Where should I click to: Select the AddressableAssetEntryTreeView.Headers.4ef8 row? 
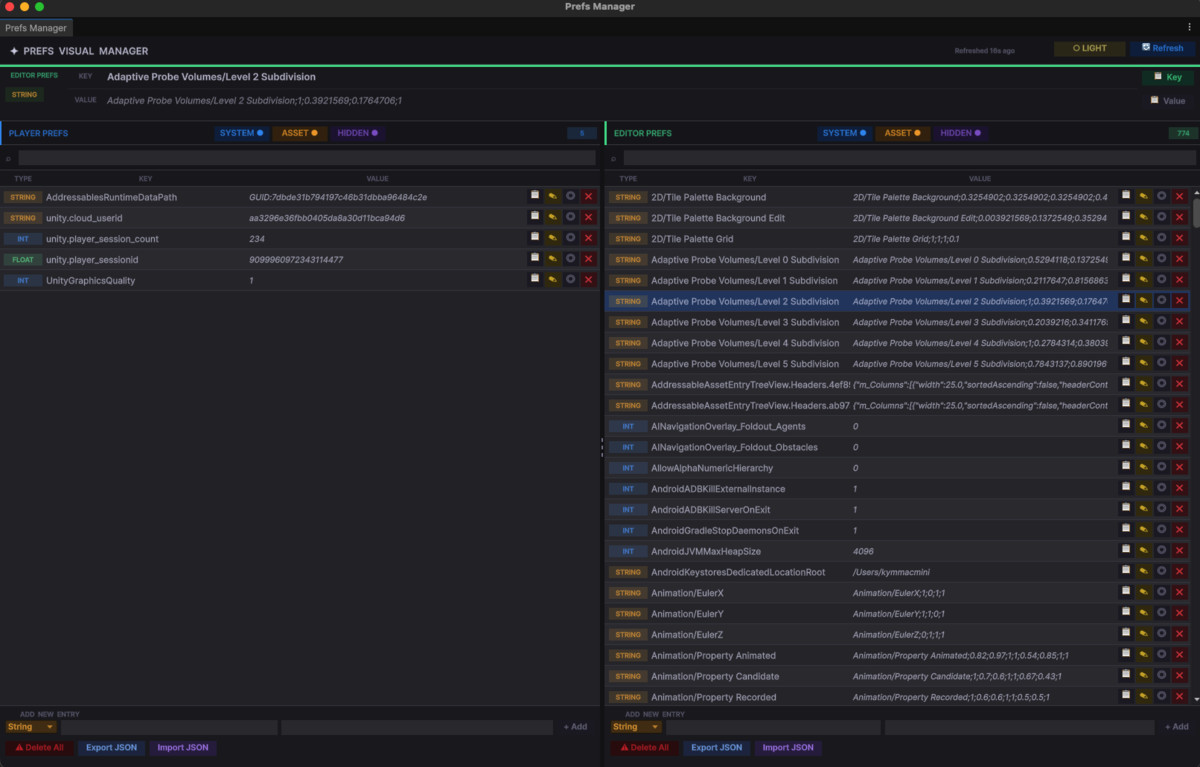(898, 384)
